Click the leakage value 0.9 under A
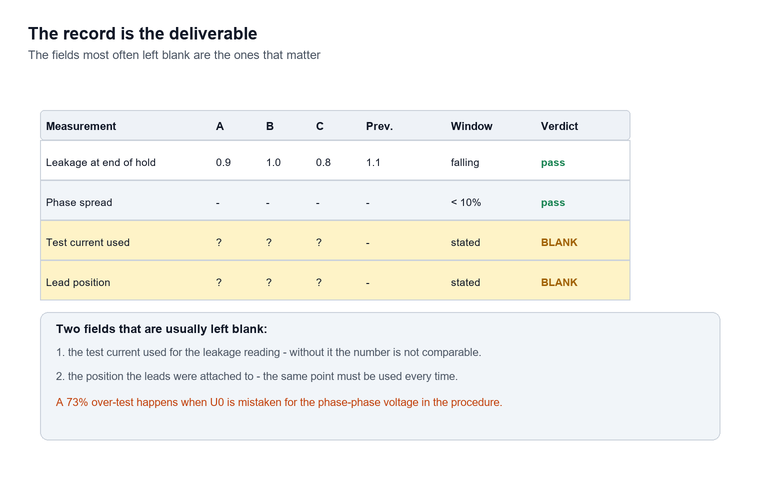The image size is (760, 480). point(223,162)
